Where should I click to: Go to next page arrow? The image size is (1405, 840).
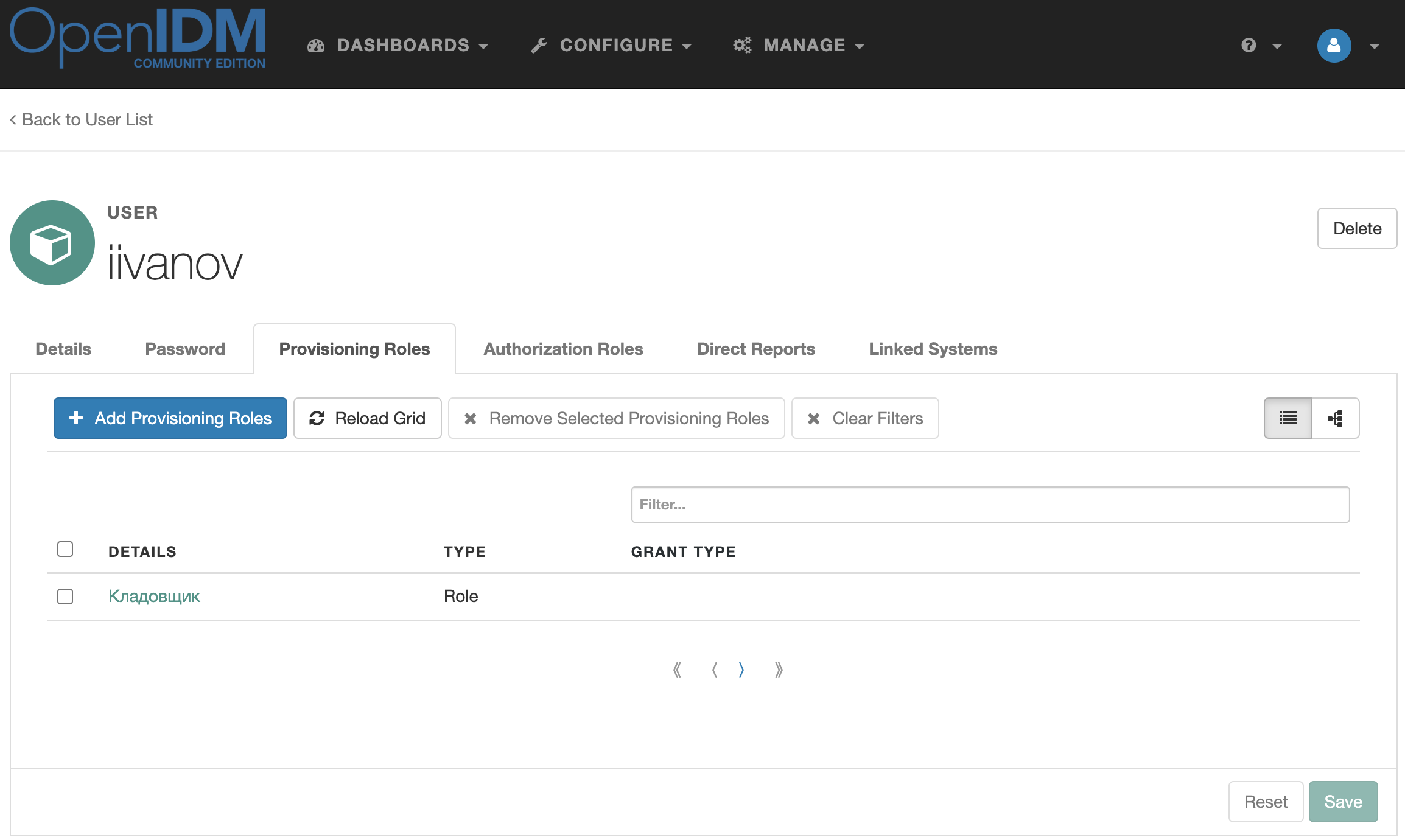(741, 670)
